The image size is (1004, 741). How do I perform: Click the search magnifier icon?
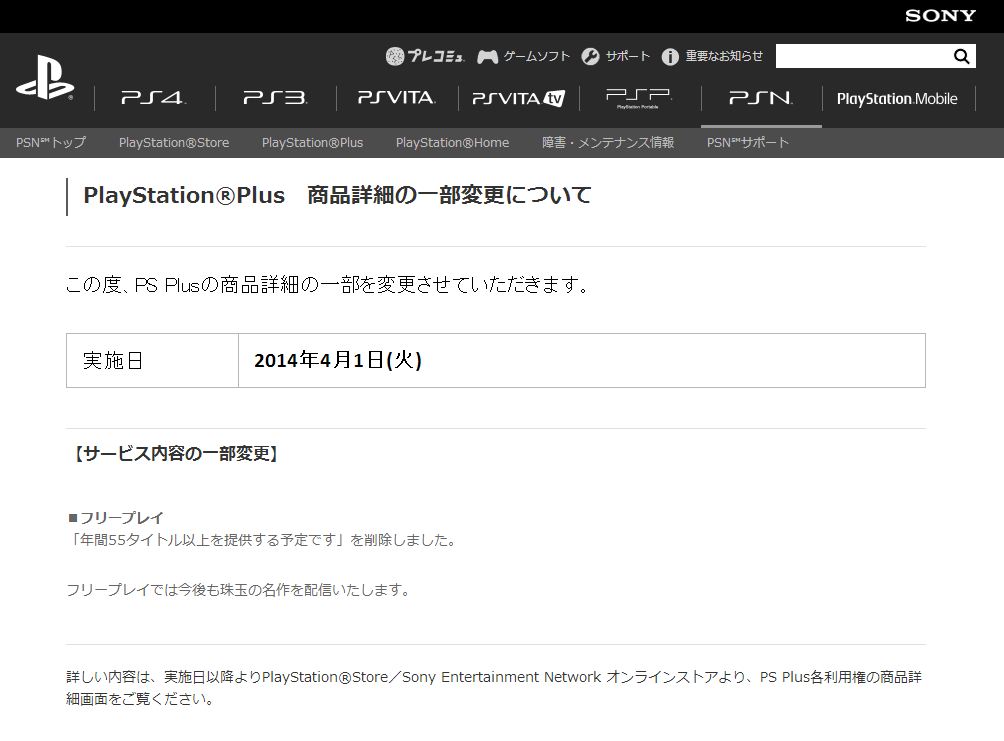961,56
